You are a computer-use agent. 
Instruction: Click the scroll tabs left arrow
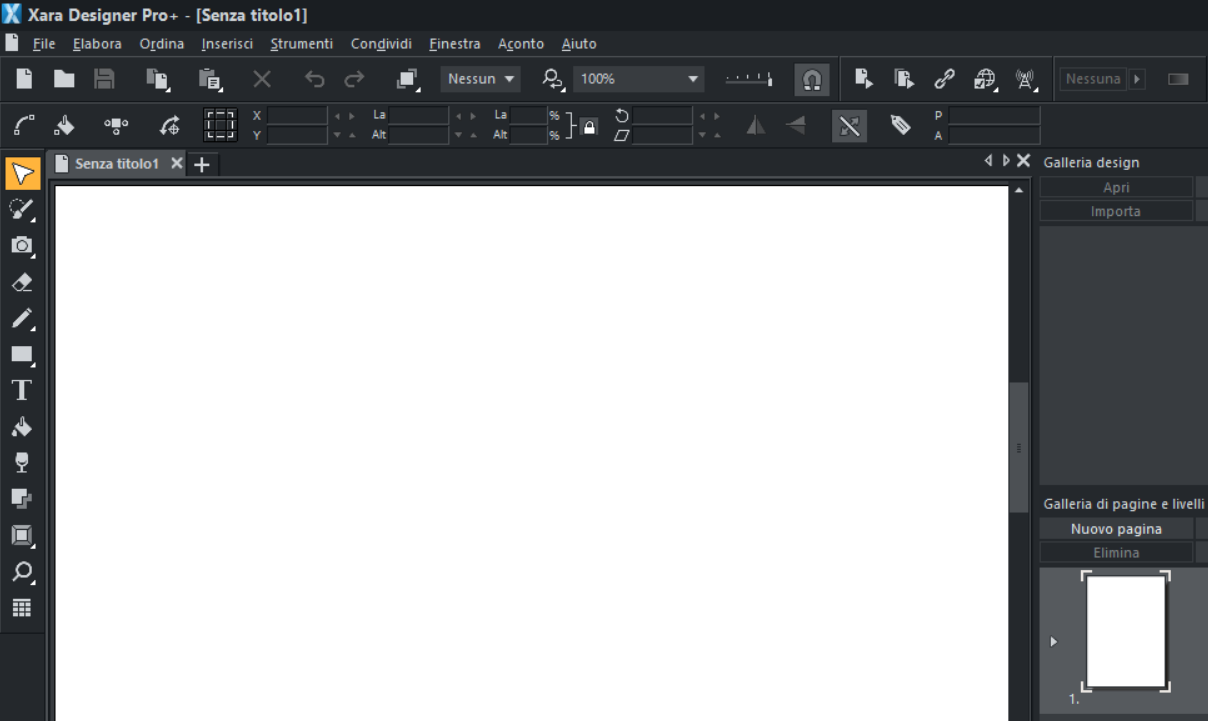[x=989, y=161]
